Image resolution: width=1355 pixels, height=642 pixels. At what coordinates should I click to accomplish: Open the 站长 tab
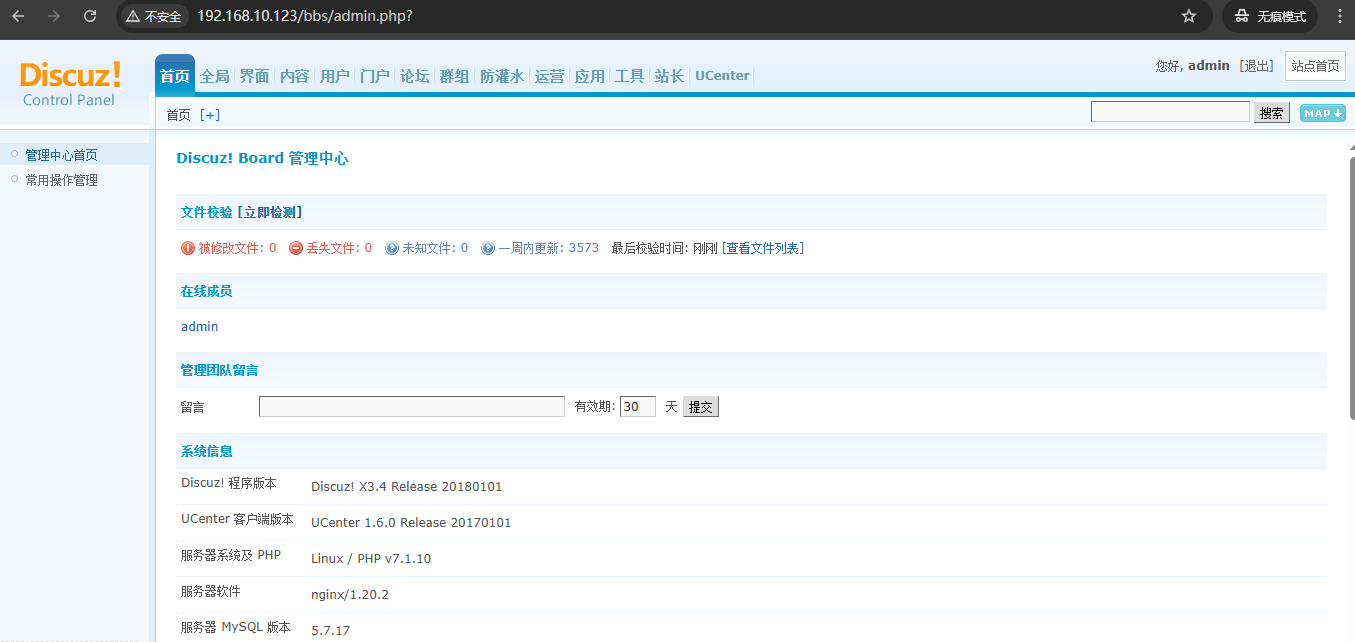(670, 76)
